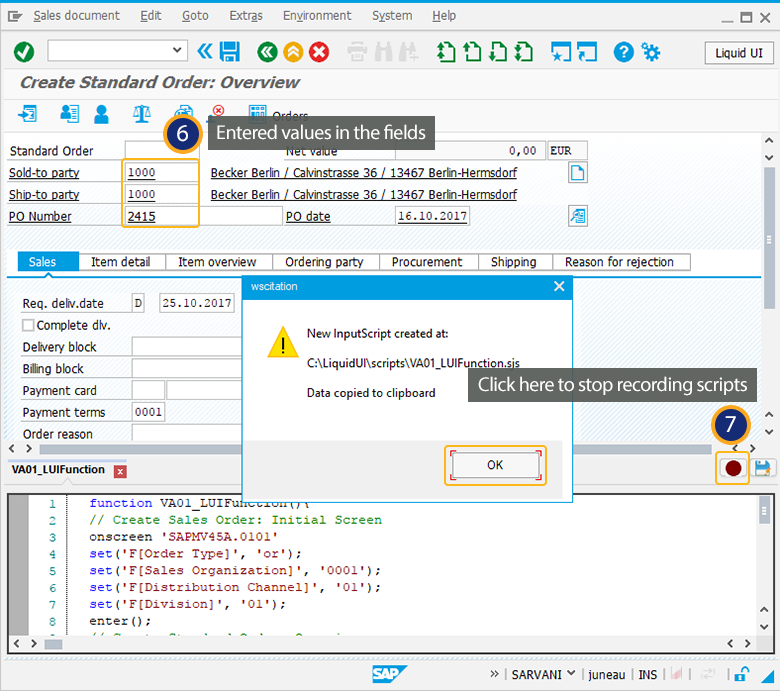Image resolution: width=780 pixels, height=691 pixels.
Task: Open the Extras menu
Action: click(x=246, y=16)
